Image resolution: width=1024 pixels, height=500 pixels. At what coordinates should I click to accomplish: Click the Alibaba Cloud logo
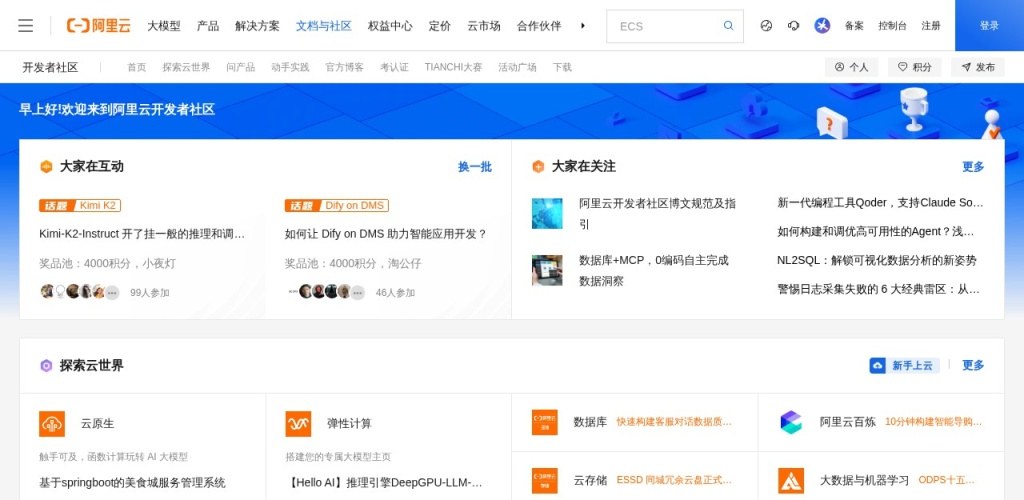[99, 25]
